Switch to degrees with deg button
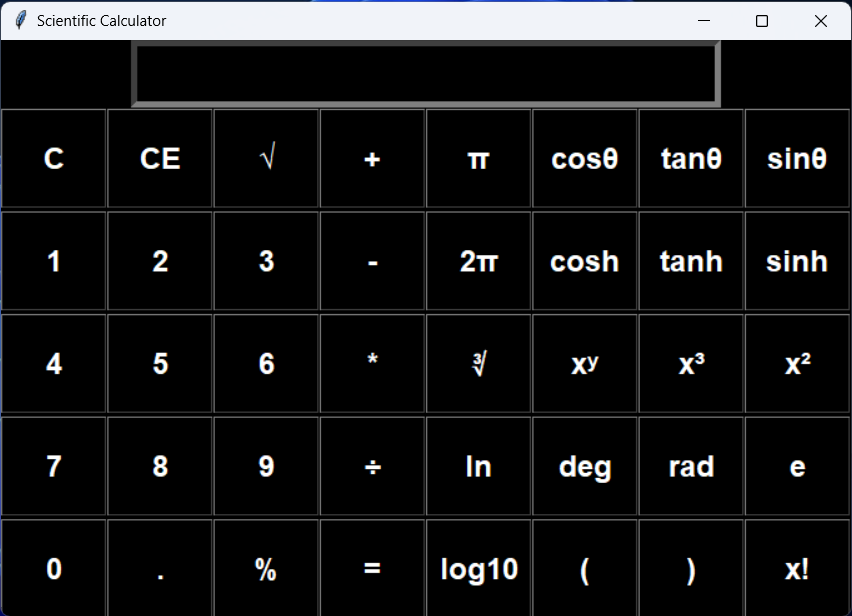 click(x=584, y=466)
